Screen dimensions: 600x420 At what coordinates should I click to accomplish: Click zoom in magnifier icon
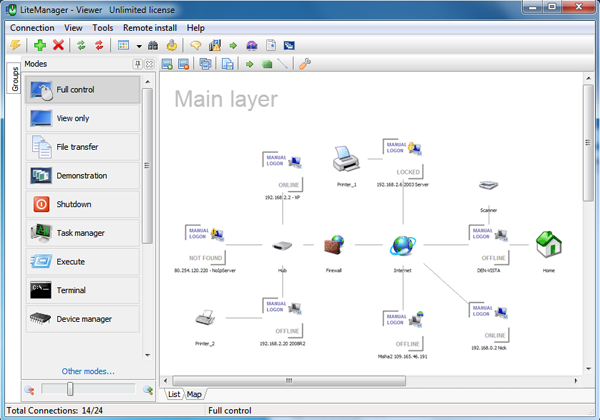[x=148, y=390]
